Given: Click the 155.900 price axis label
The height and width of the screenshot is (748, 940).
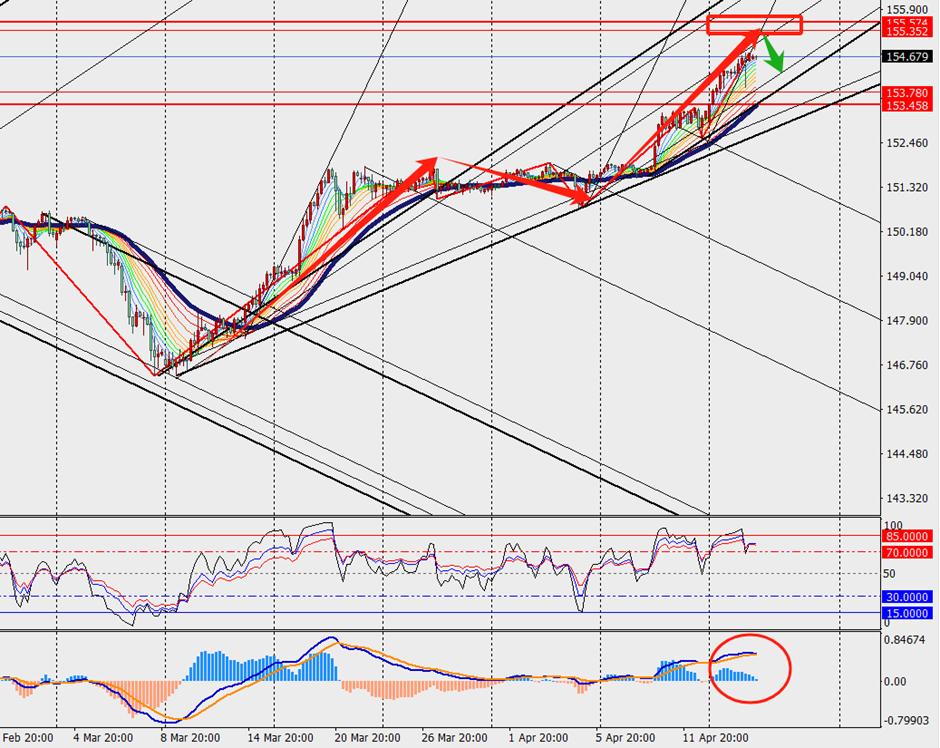Looking at the screenshot, I should pyautogui.click(x=907, y=10).
